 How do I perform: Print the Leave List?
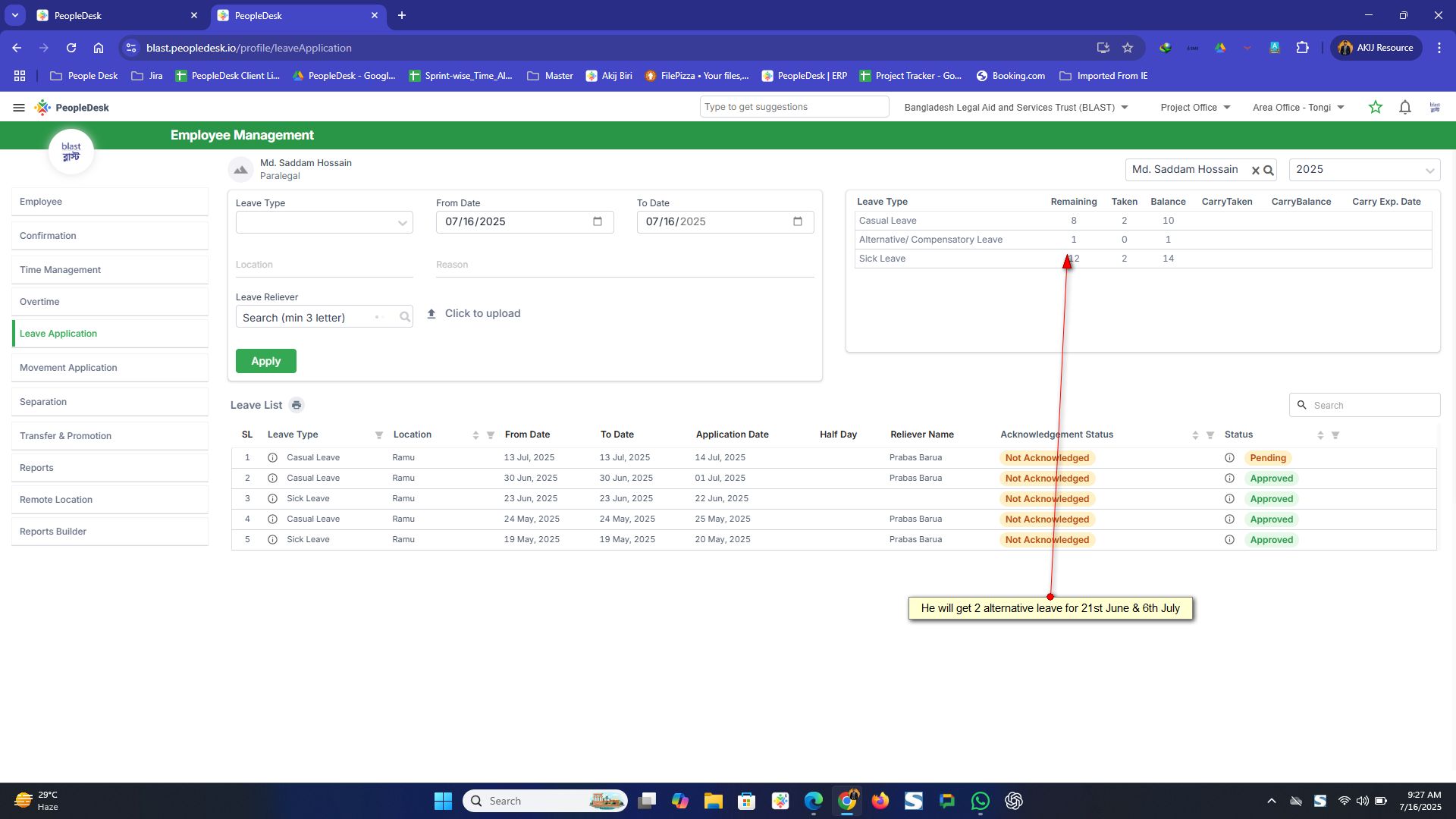(x=297, y=405)
